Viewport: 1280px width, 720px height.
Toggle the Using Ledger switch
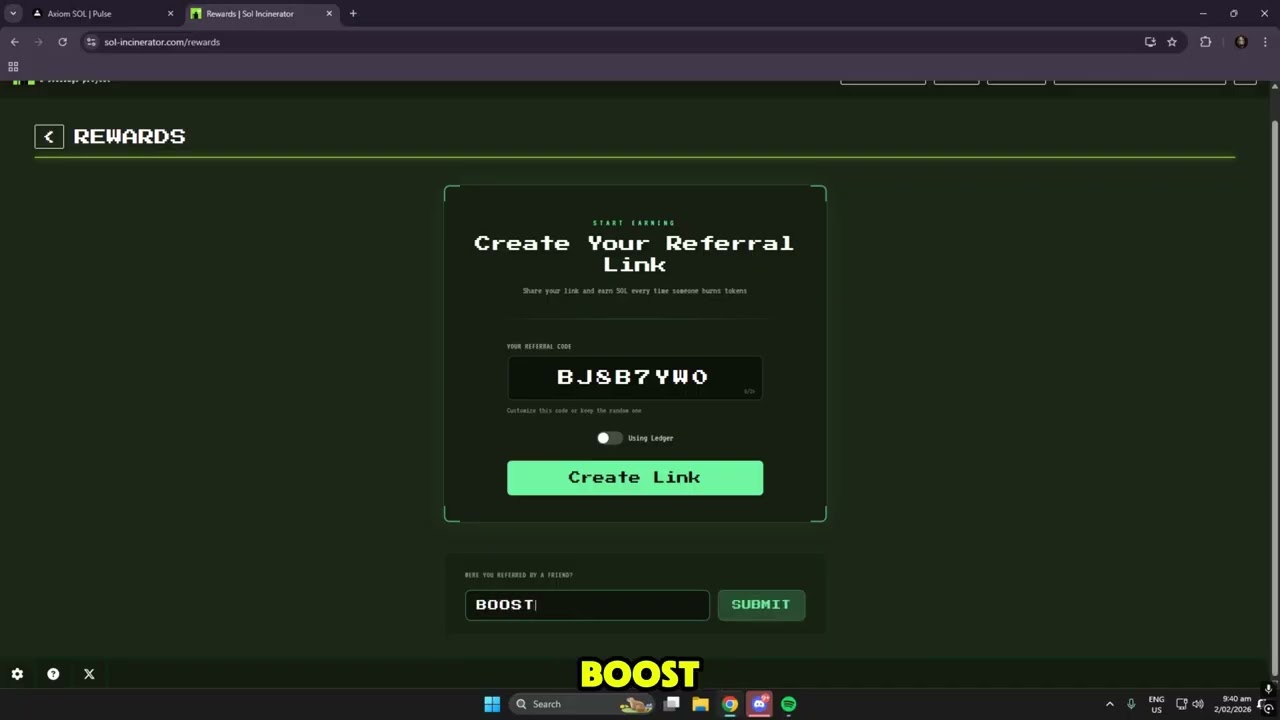pyautogui.click(x=609, y=438)
